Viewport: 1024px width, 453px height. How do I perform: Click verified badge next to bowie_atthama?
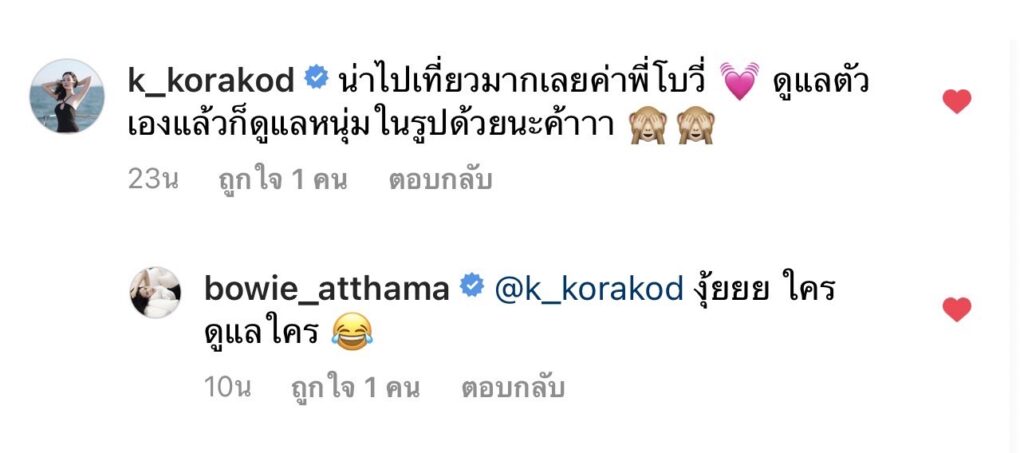pos(472,287)
